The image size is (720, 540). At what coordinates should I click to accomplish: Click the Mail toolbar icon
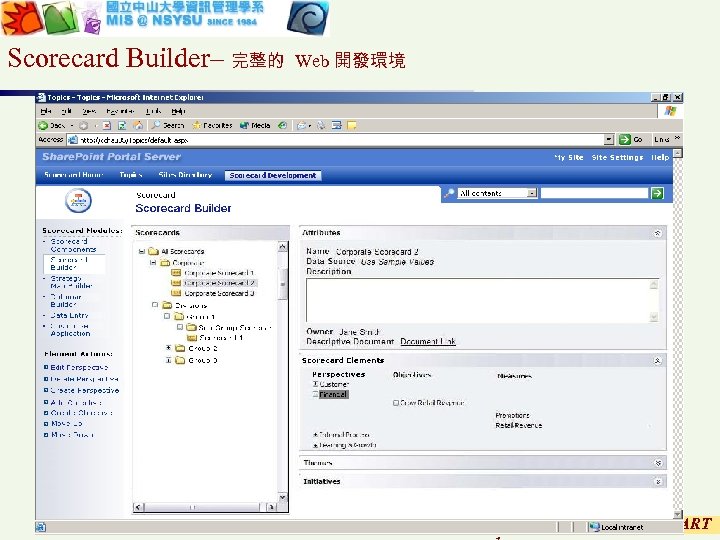pos(302,125)
